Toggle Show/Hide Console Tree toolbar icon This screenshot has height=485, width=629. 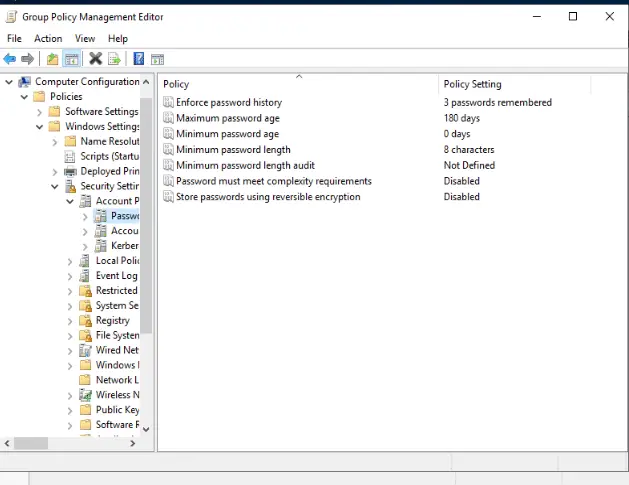72,59
